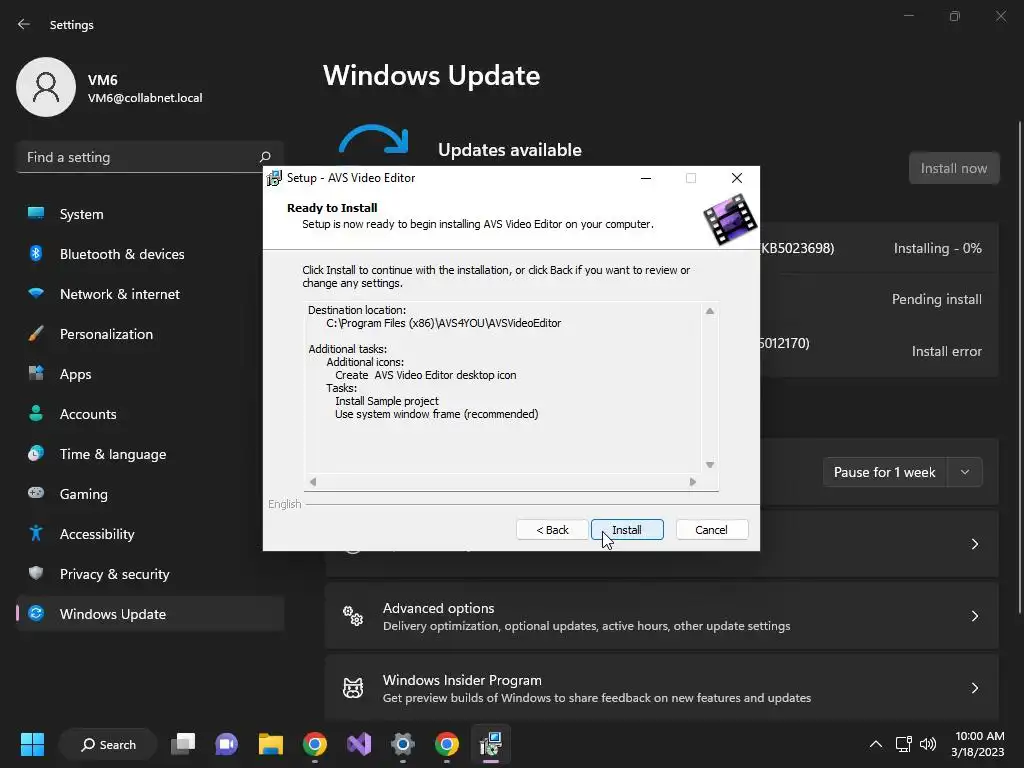Open File Explorer from taskbar
This screenshot has height=768, width=1024.
click(x=270, y=744)
